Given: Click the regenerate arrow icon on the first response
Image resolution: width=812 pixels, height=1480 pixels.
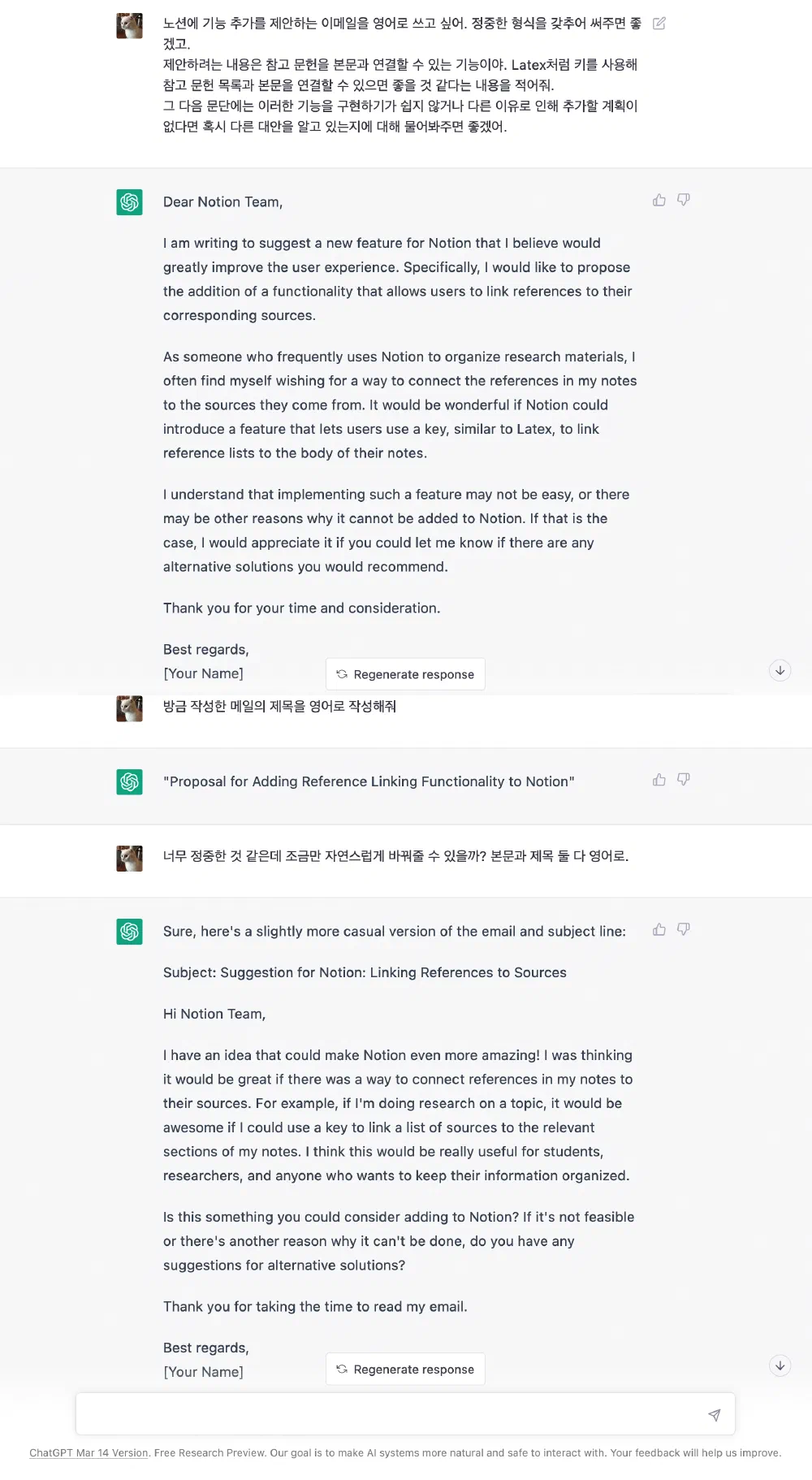Looking at the screenshot, I should (342, 674).
